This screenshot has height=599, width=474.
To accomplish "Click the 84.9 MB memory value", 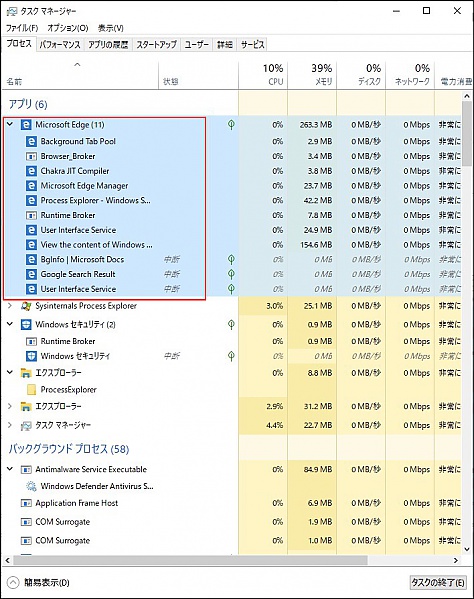I will [318, 469].
